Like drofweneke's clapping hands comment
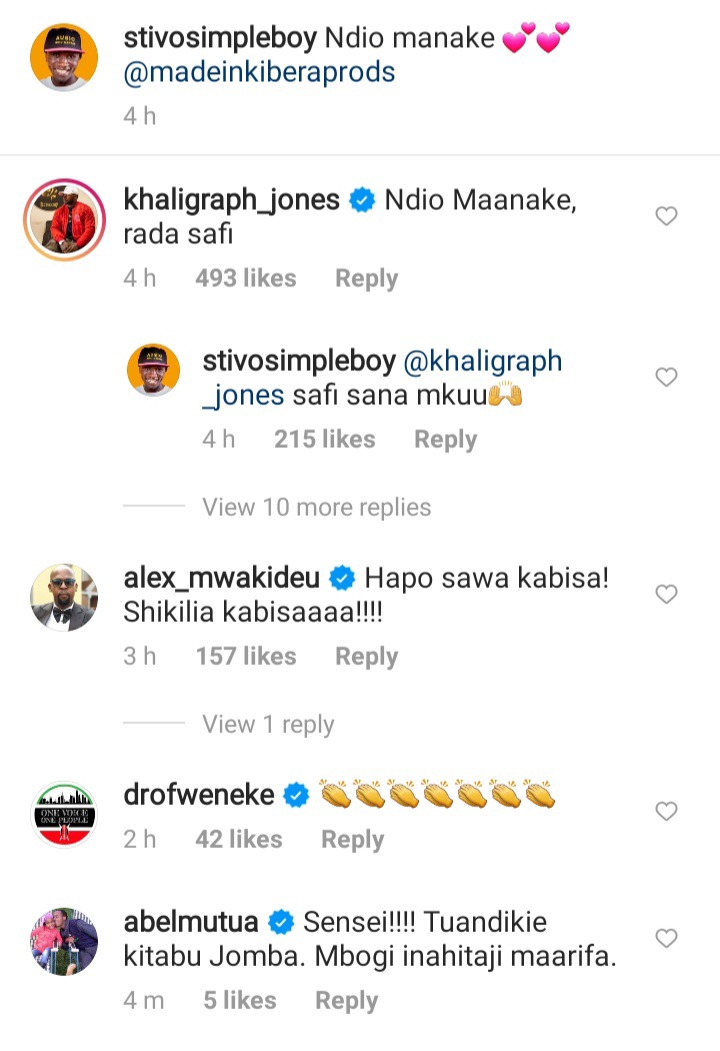 click(x=666, y=811)
